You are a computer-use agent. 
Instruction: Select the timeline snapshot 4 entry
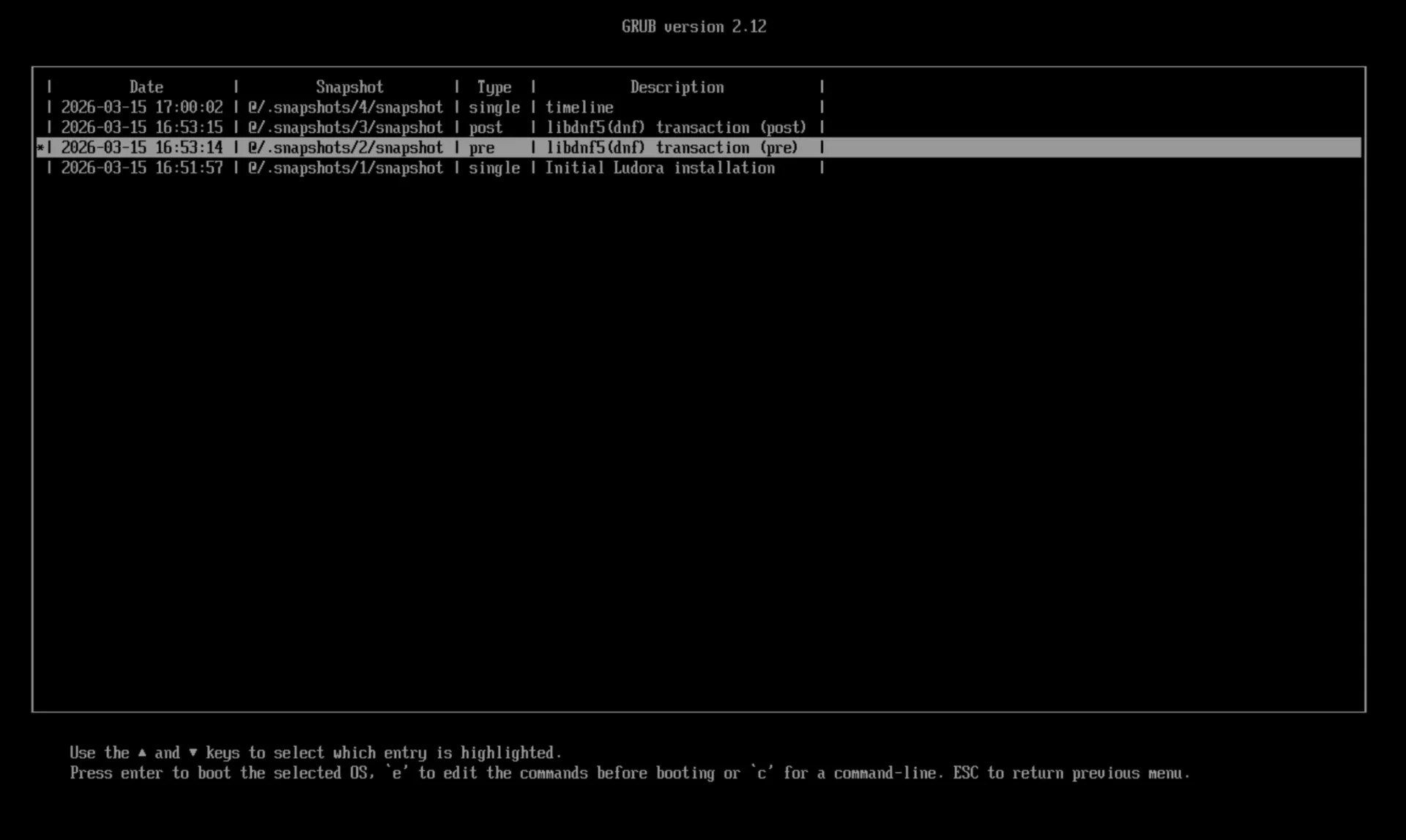click(699, 108)
